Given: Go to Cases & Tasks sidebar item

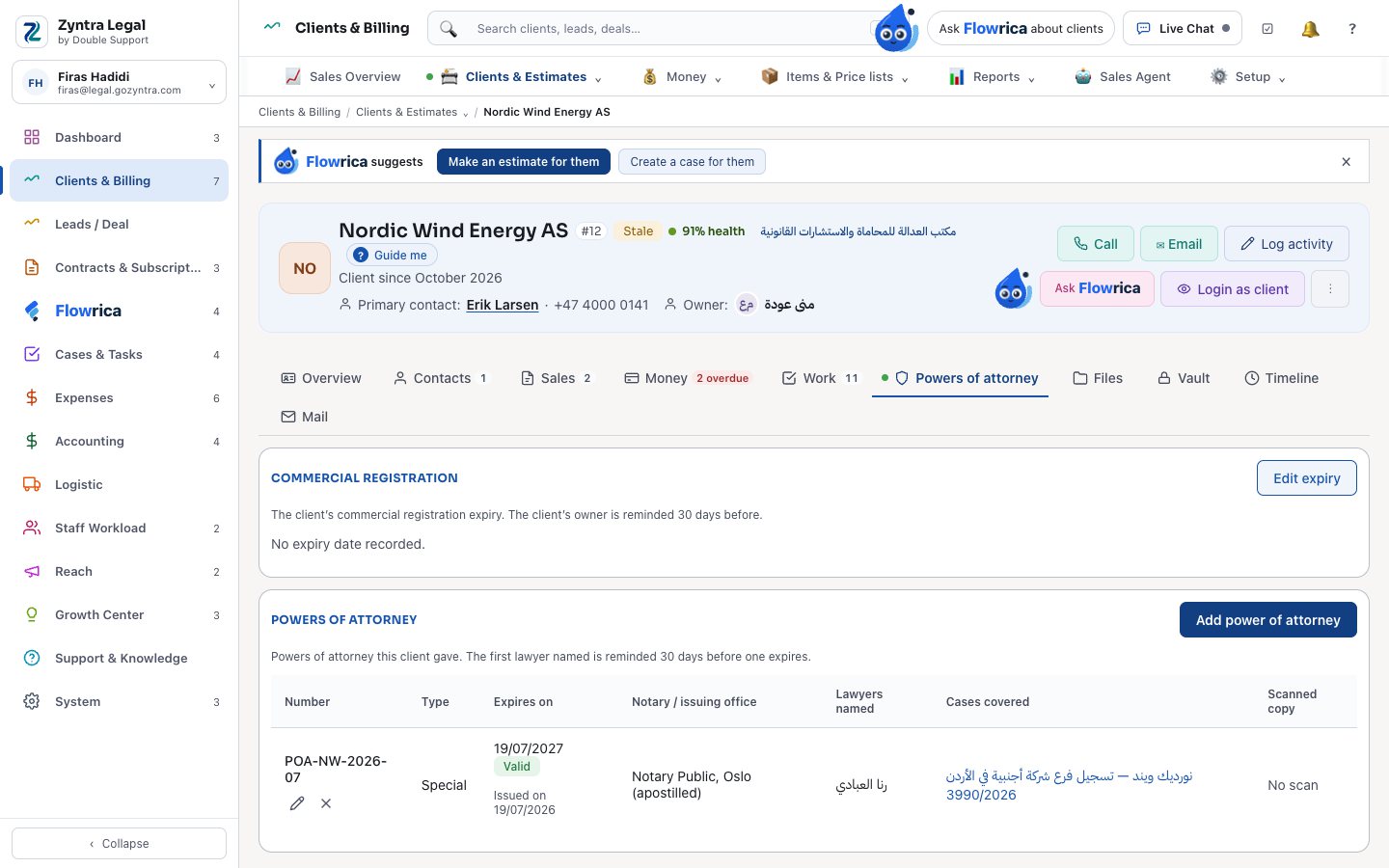Looking at the screenshot, I should pos(120,354).
